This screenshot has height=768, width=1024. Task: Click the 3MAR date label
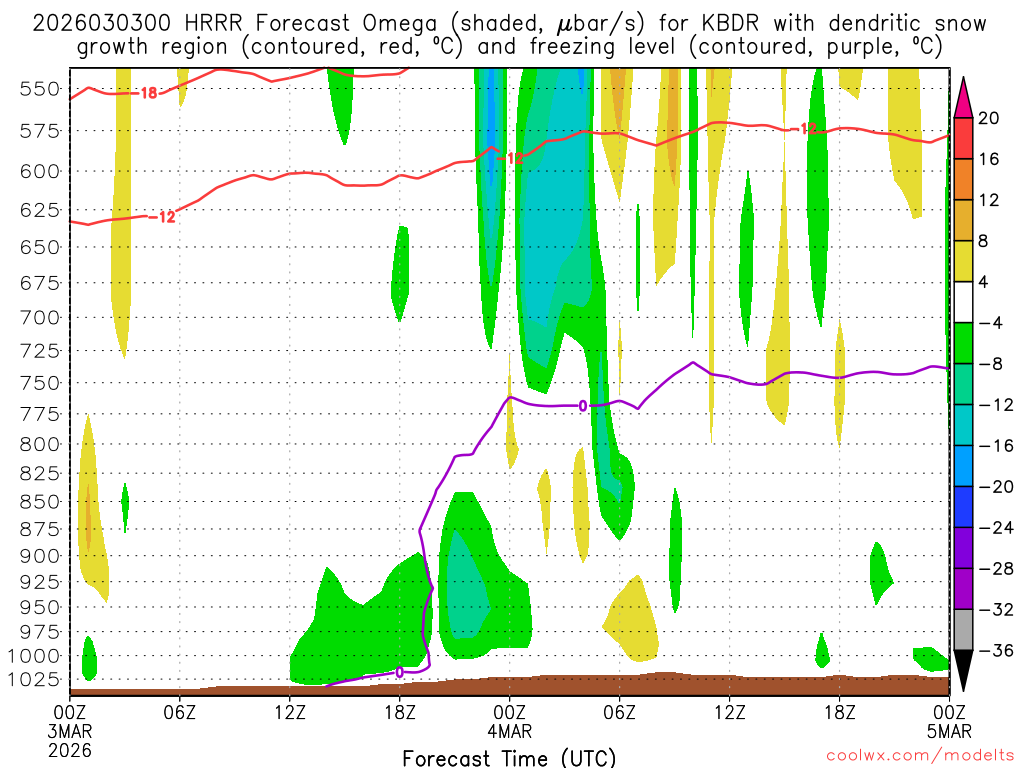tap(70, 731)
